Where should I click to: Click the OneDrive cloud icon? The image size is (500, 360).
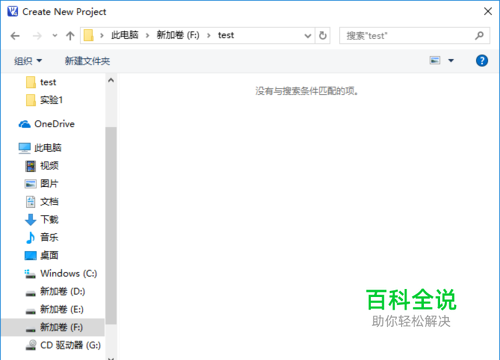click(24, 124)
